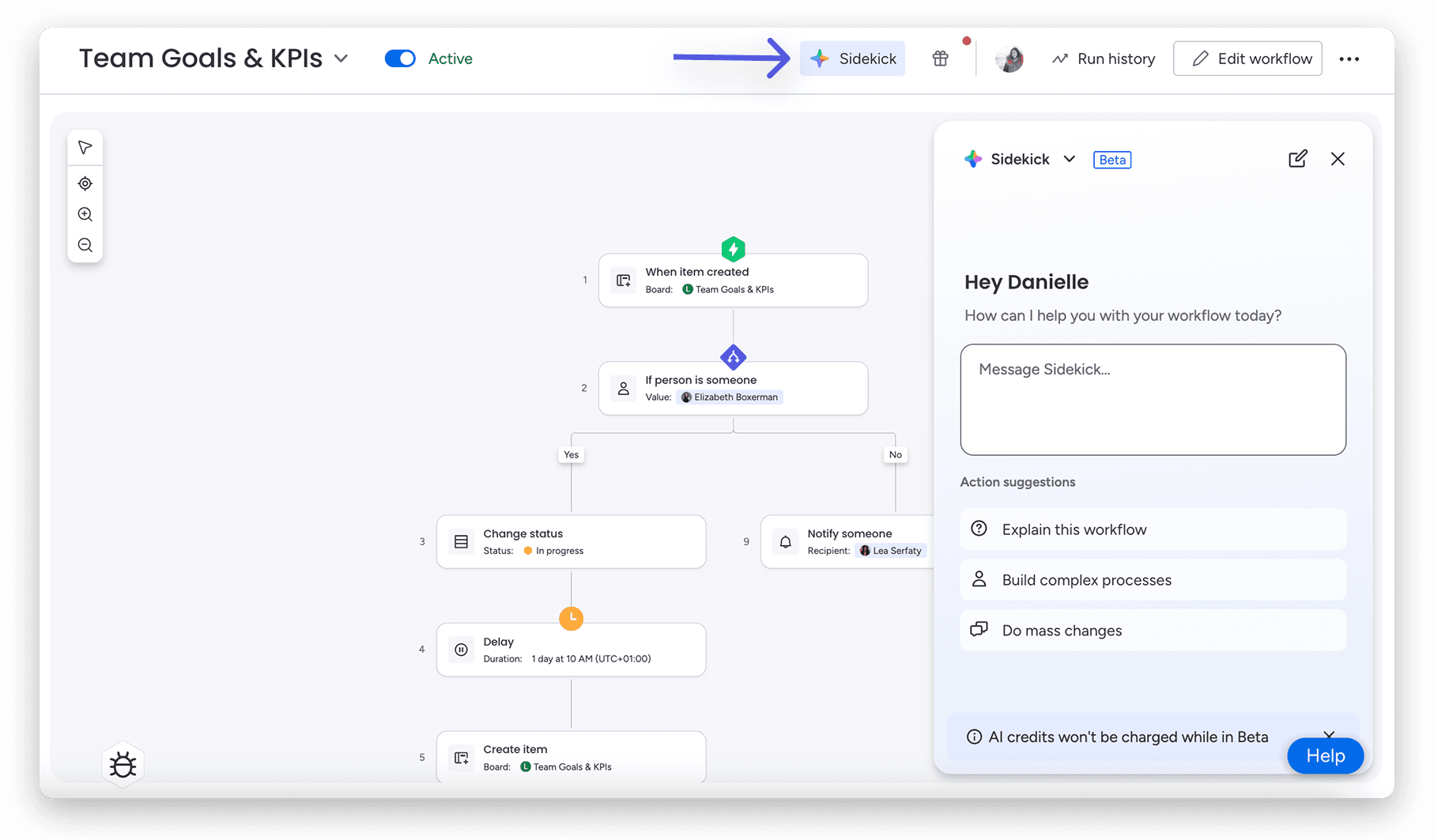Click the create item icon in step 5

point(461,757)
